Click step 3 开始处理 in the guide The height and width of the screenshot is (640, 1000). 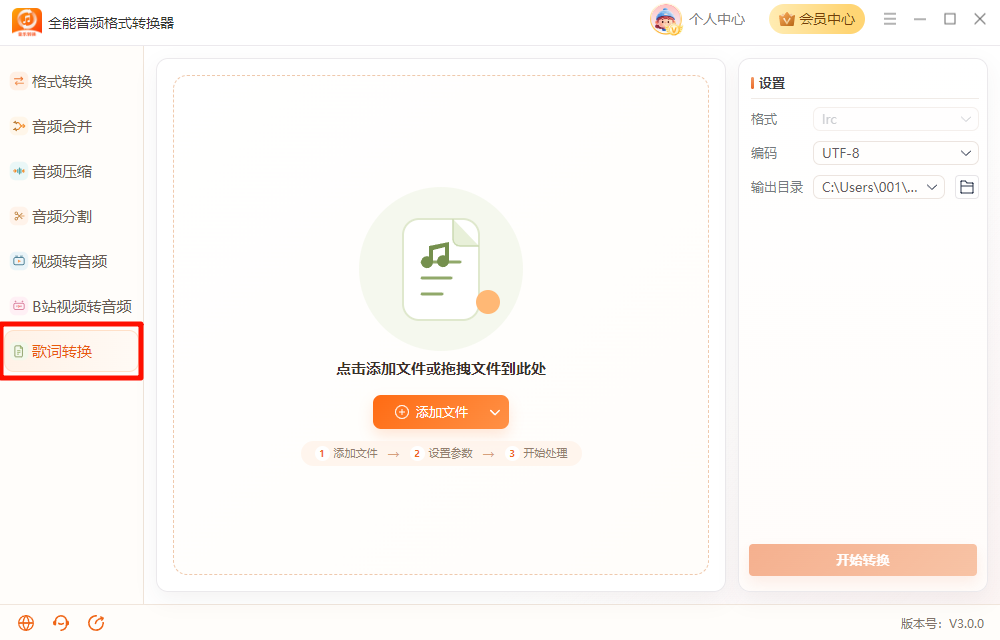[x=538, y=453]
